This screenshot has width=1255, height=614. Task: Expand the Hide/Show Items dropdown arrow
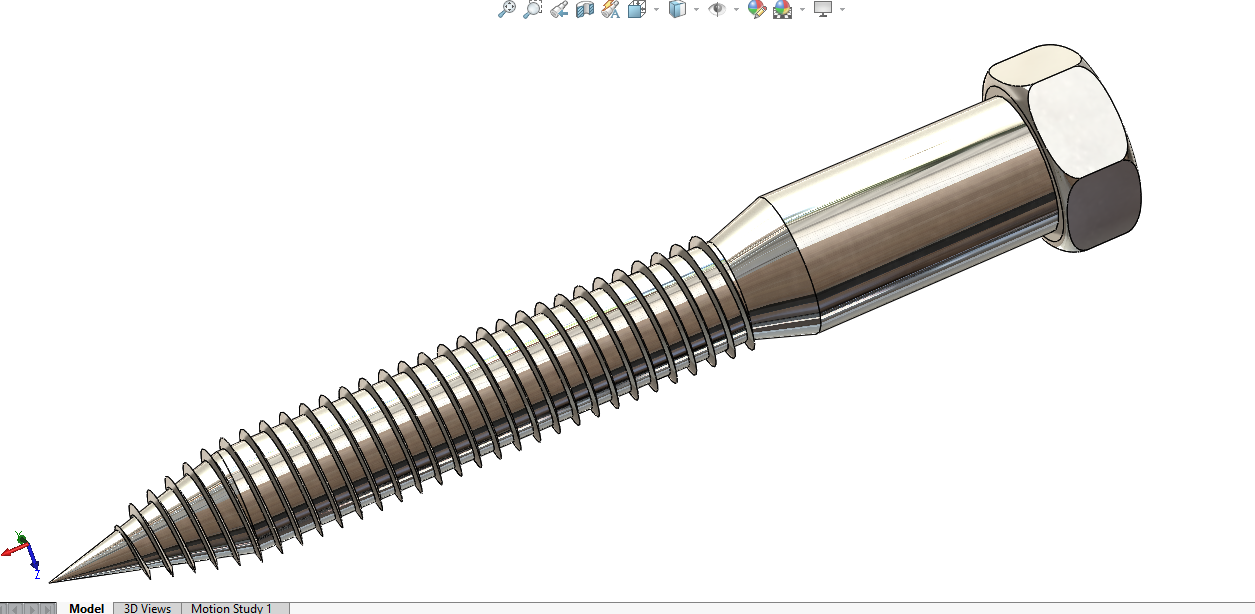pos(736,9)
